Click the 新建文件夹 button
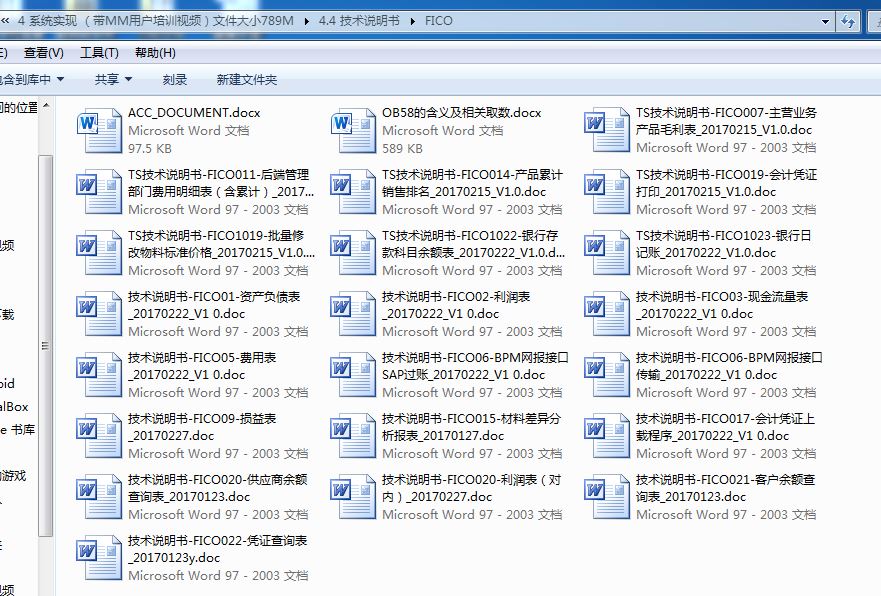 tap(247, 79)
